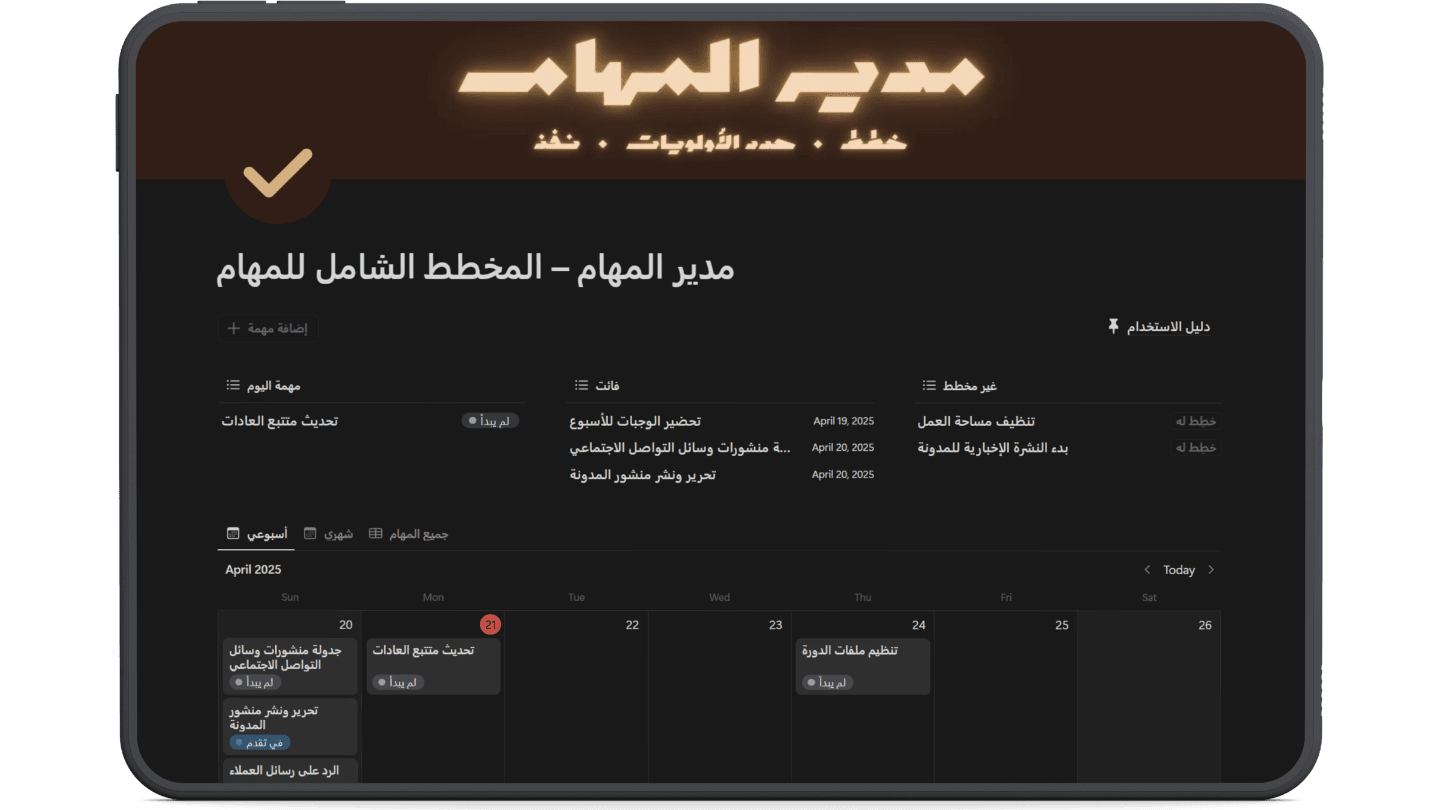Click the right chevron beside Today
1440x810 pixels.
point(1211,569)
